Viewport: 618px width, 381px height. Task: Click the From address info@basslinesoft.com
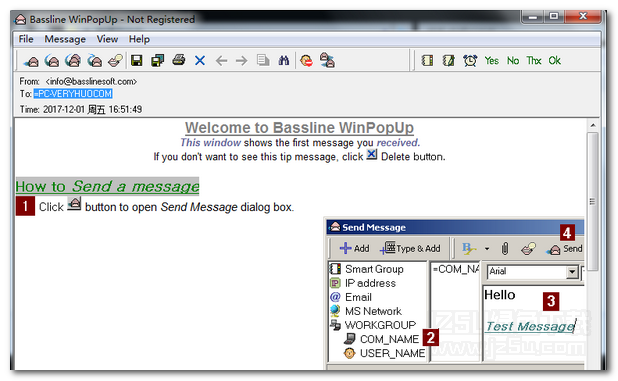[91, 82]
